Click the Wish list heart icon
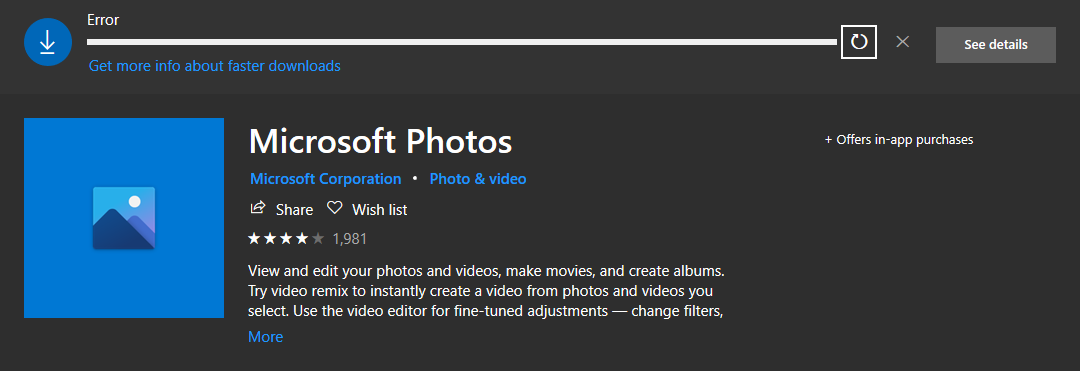The height and width of the screenshot is (371, 1080). click(x=334, y=208)
